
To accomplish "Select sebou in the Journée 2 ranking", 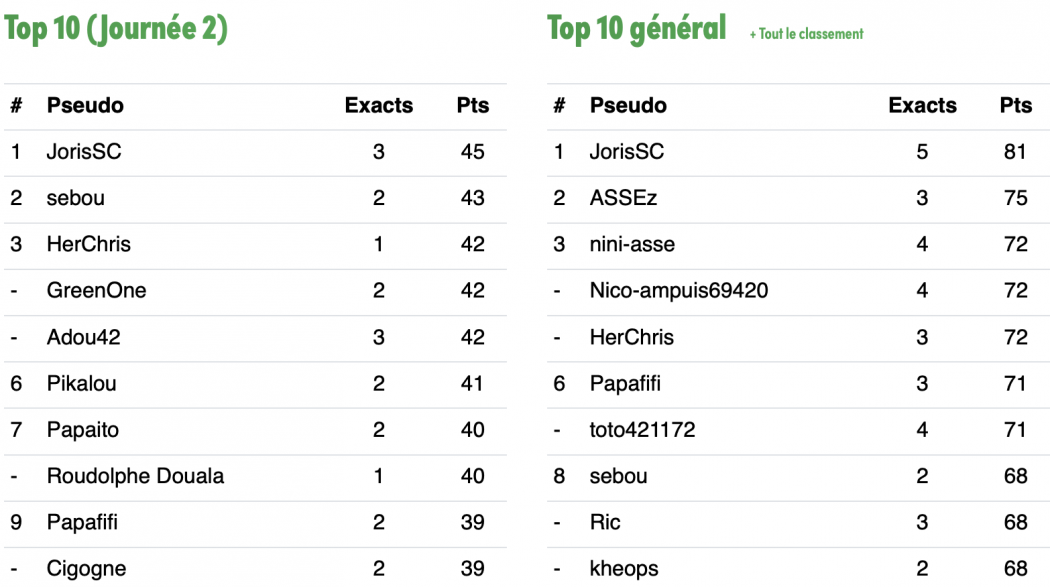I will point(76,198).
